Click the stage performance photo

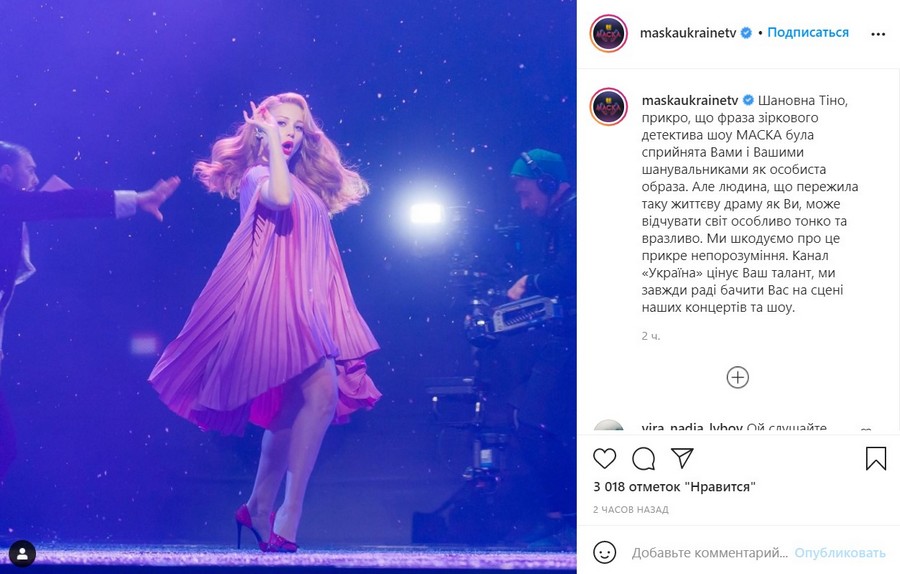288,287
